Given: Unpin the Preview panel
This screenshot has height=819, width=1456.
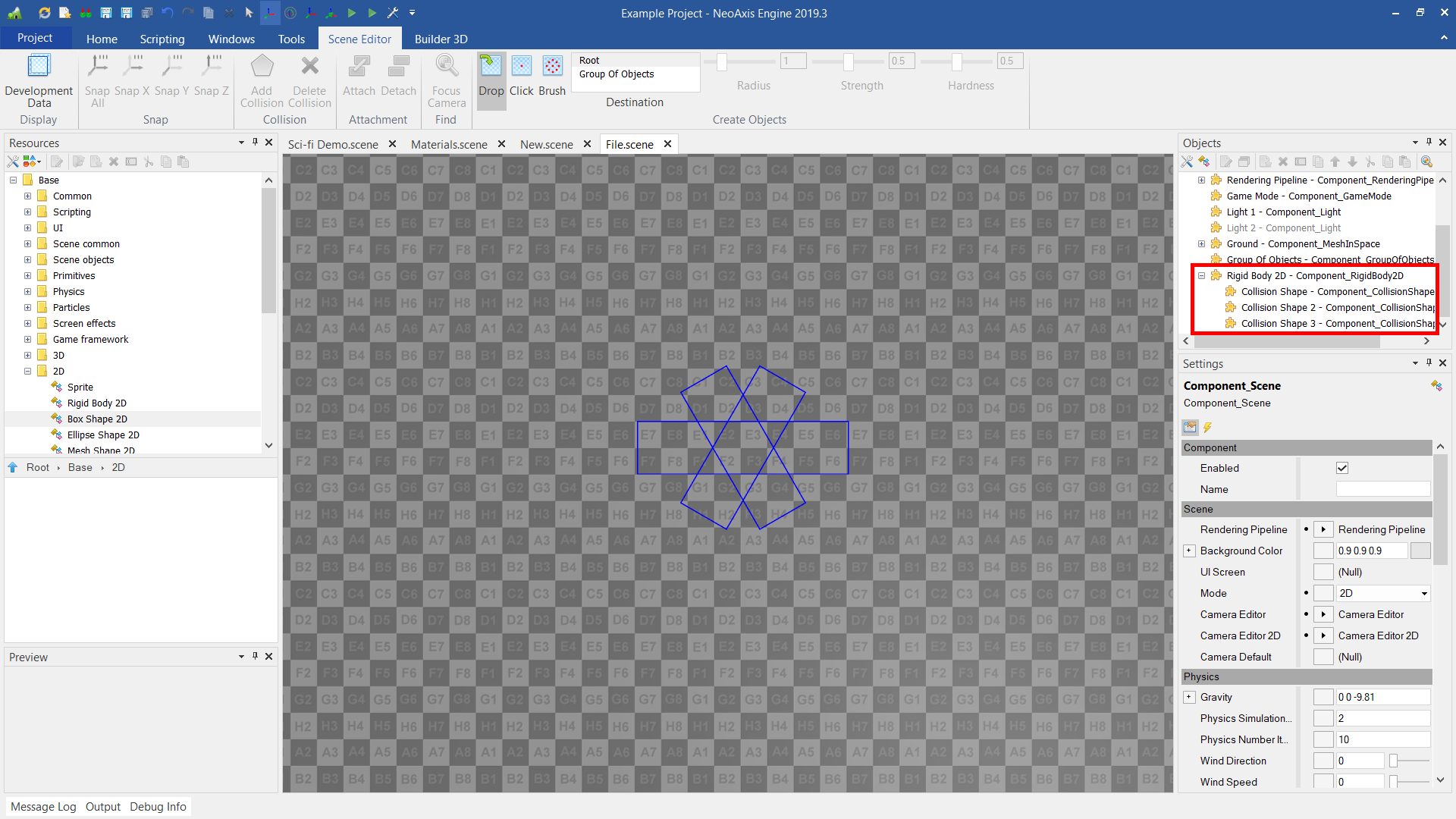Looking at the screenshot, I should coord(255,656).
